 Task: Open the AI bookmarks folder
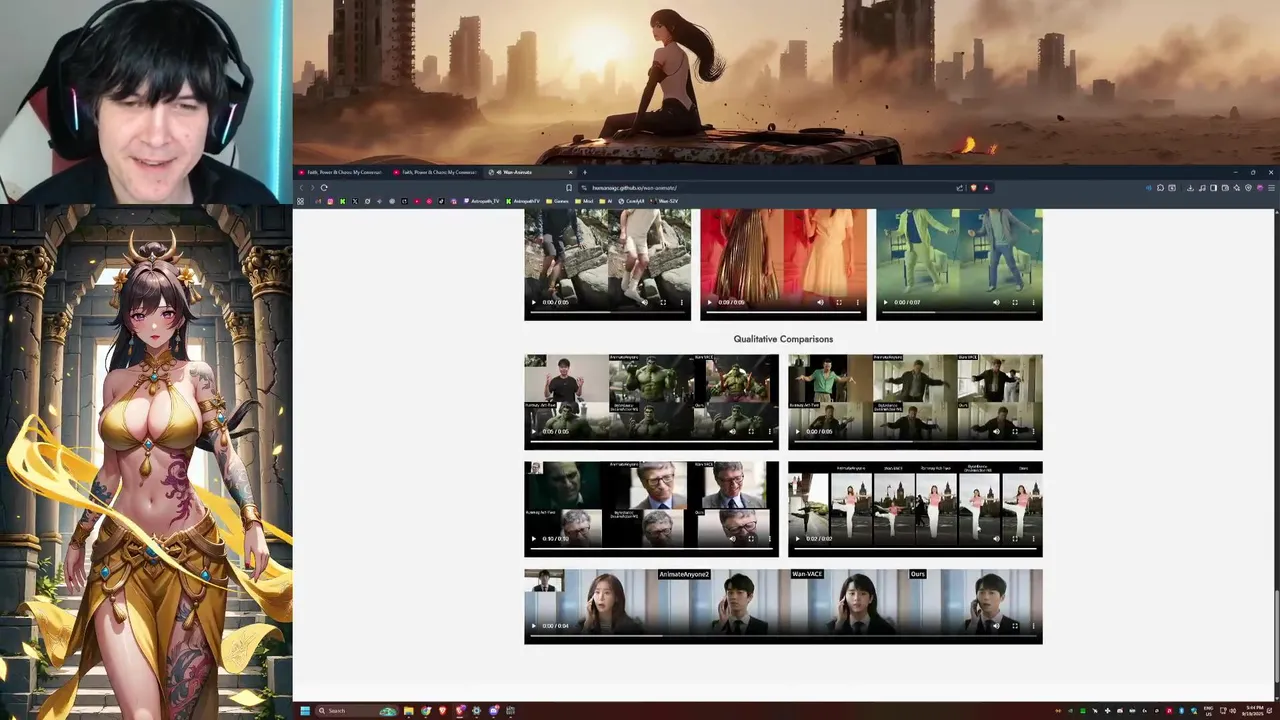click(606, 201)
